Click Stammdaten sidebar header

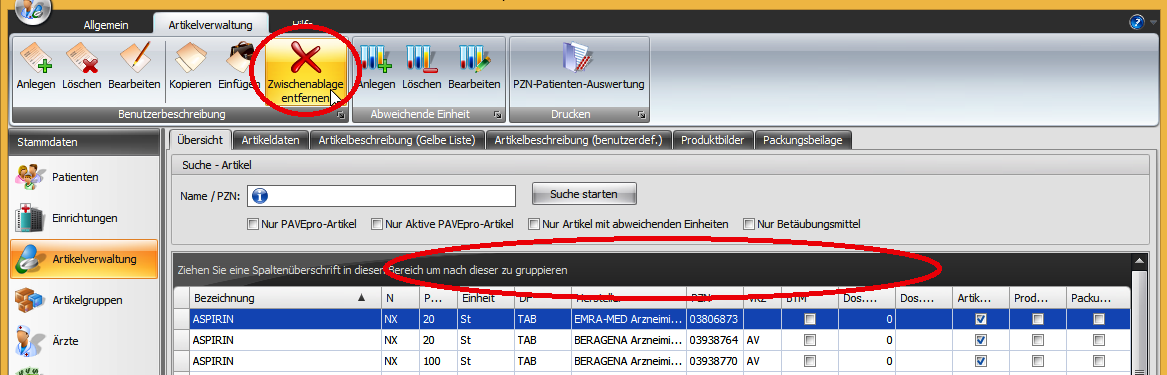point(84,141)
